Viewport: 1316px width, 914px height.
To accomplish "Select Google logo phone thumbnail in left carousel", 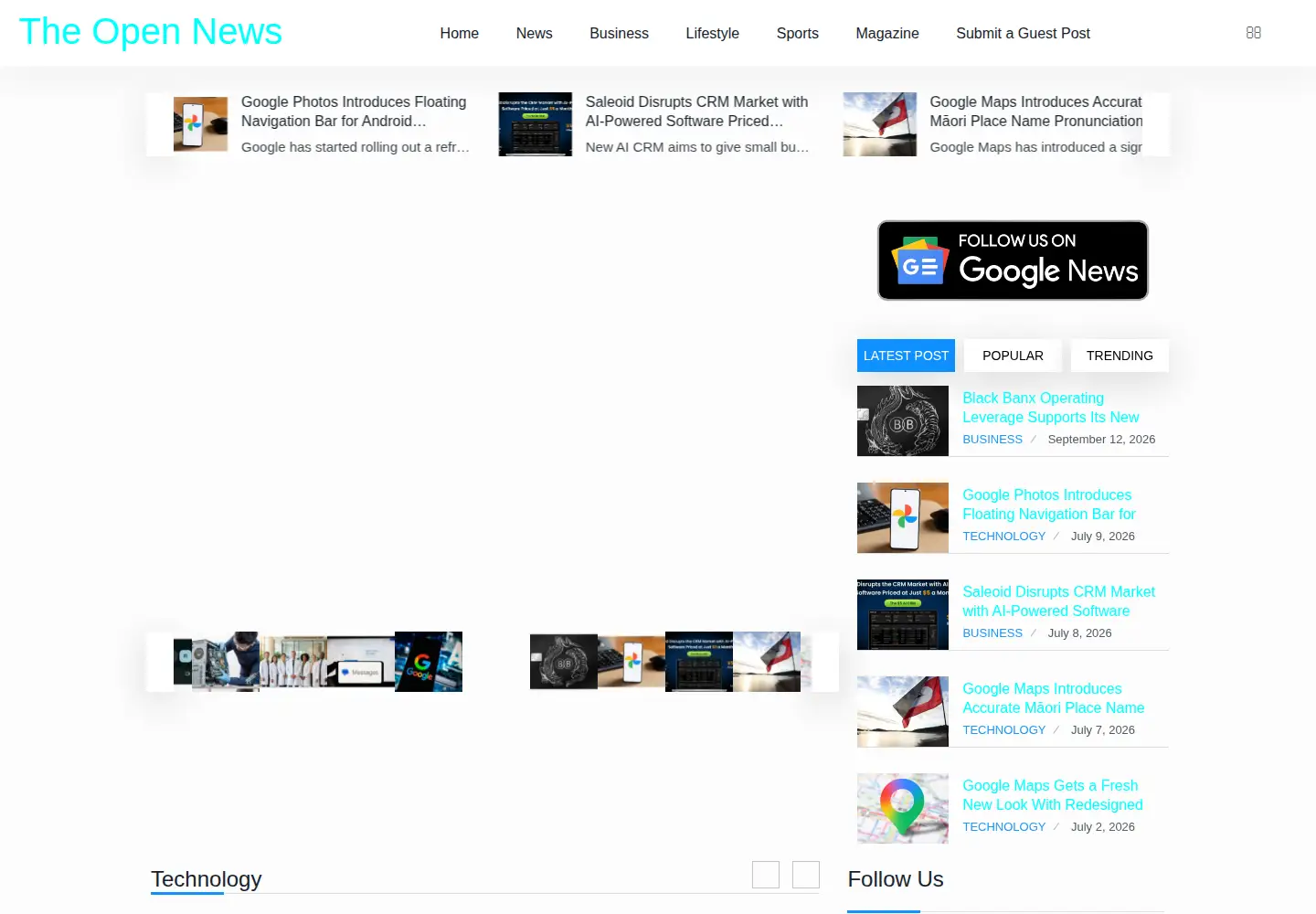I will click(x=429, y=662).
